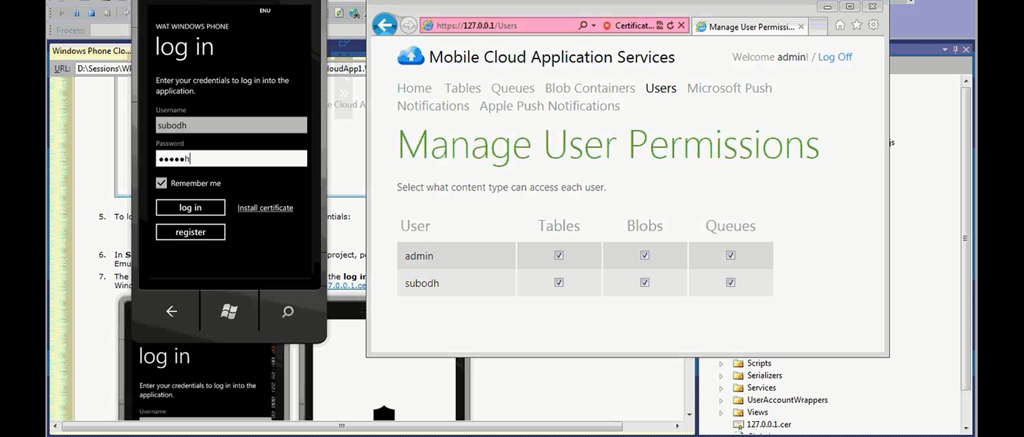Click the search magnifier in address bar

tap(583, 25)
